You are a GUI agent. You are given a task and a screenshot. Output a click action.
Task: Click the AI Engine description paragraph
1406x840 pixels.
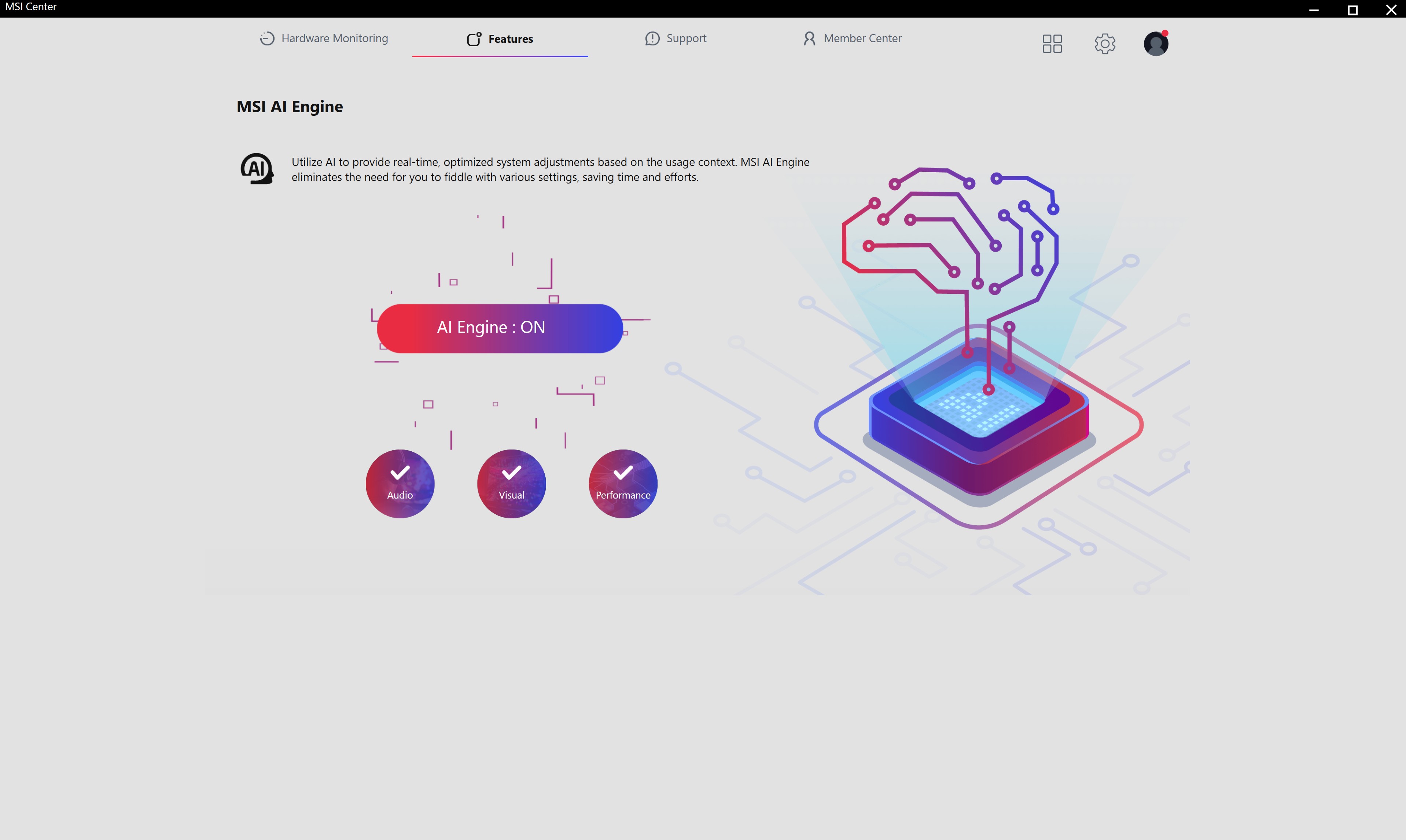click(x=550, y=169)
